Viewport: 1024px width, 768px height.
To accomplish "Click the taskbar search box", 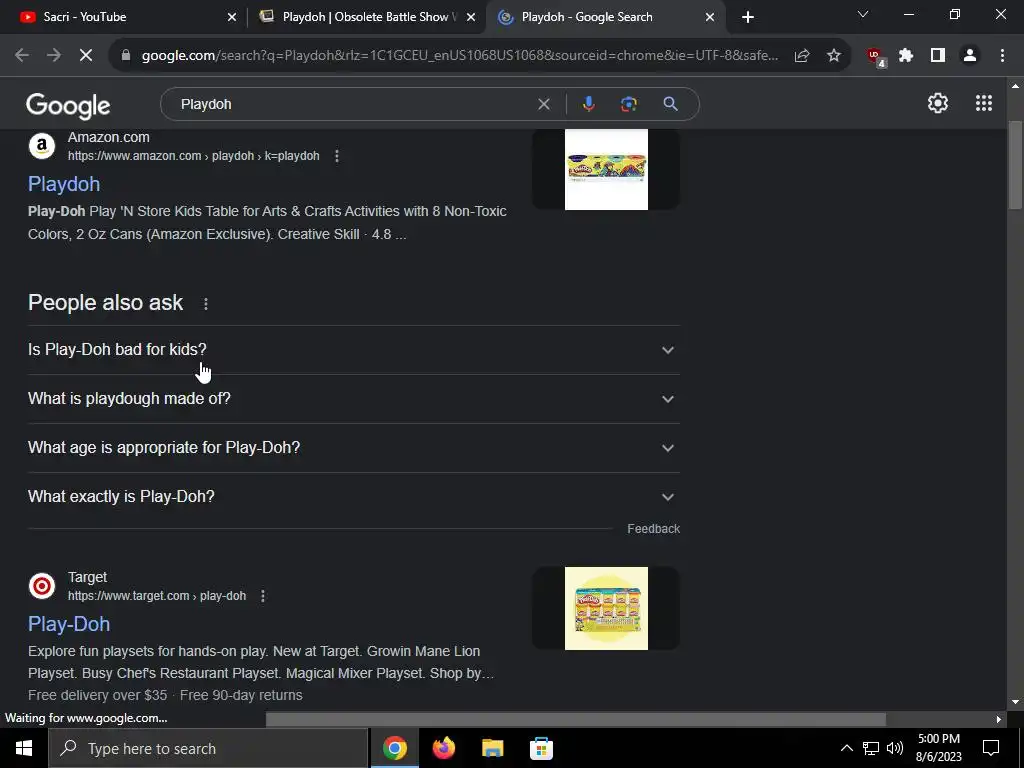I will click(209, 748).
